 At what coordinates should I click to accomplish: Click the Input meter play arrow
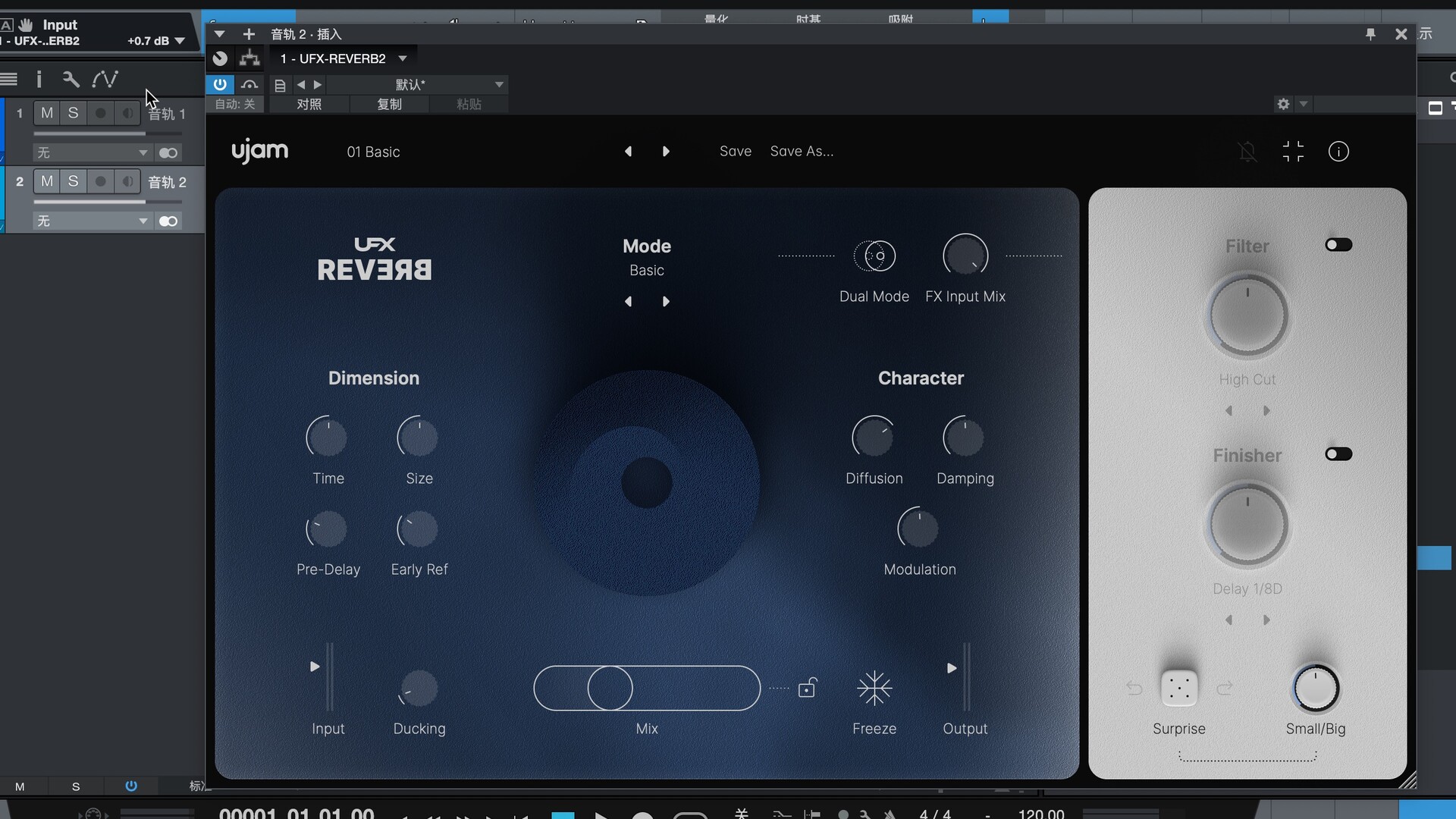[315, 667]
